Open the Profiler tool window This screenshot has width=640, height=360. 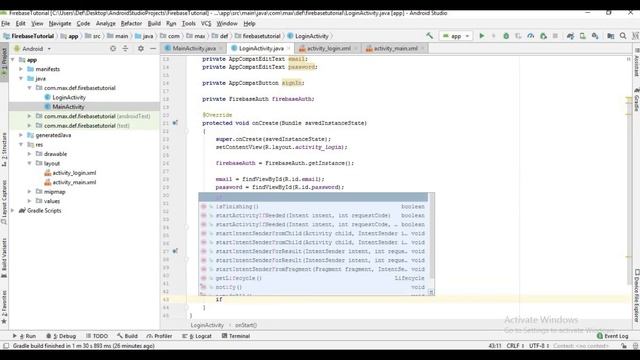pyautogui.click(x=160, y=336)
